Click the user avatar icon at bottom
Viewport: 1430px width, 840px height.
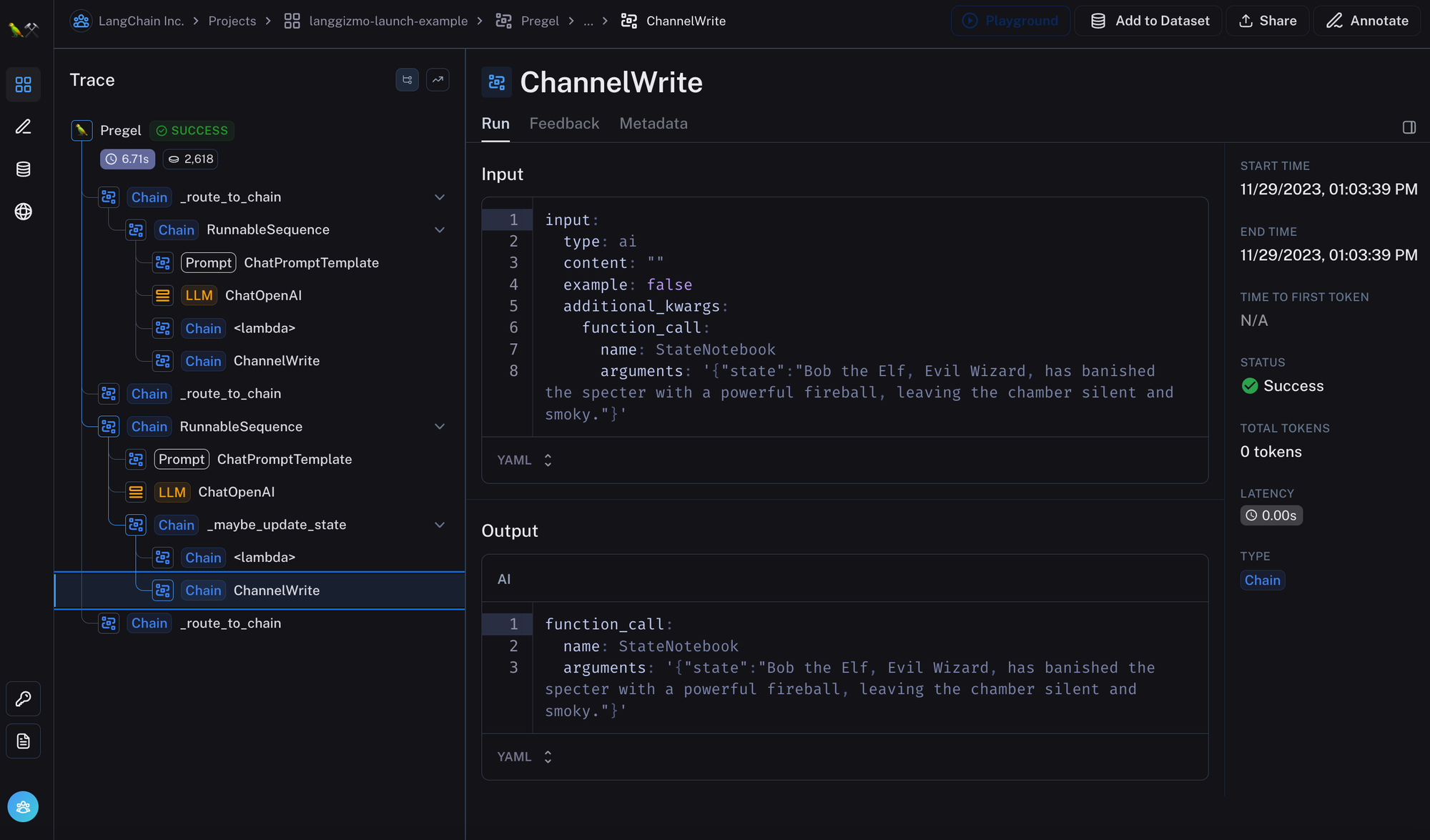(23, 807)
